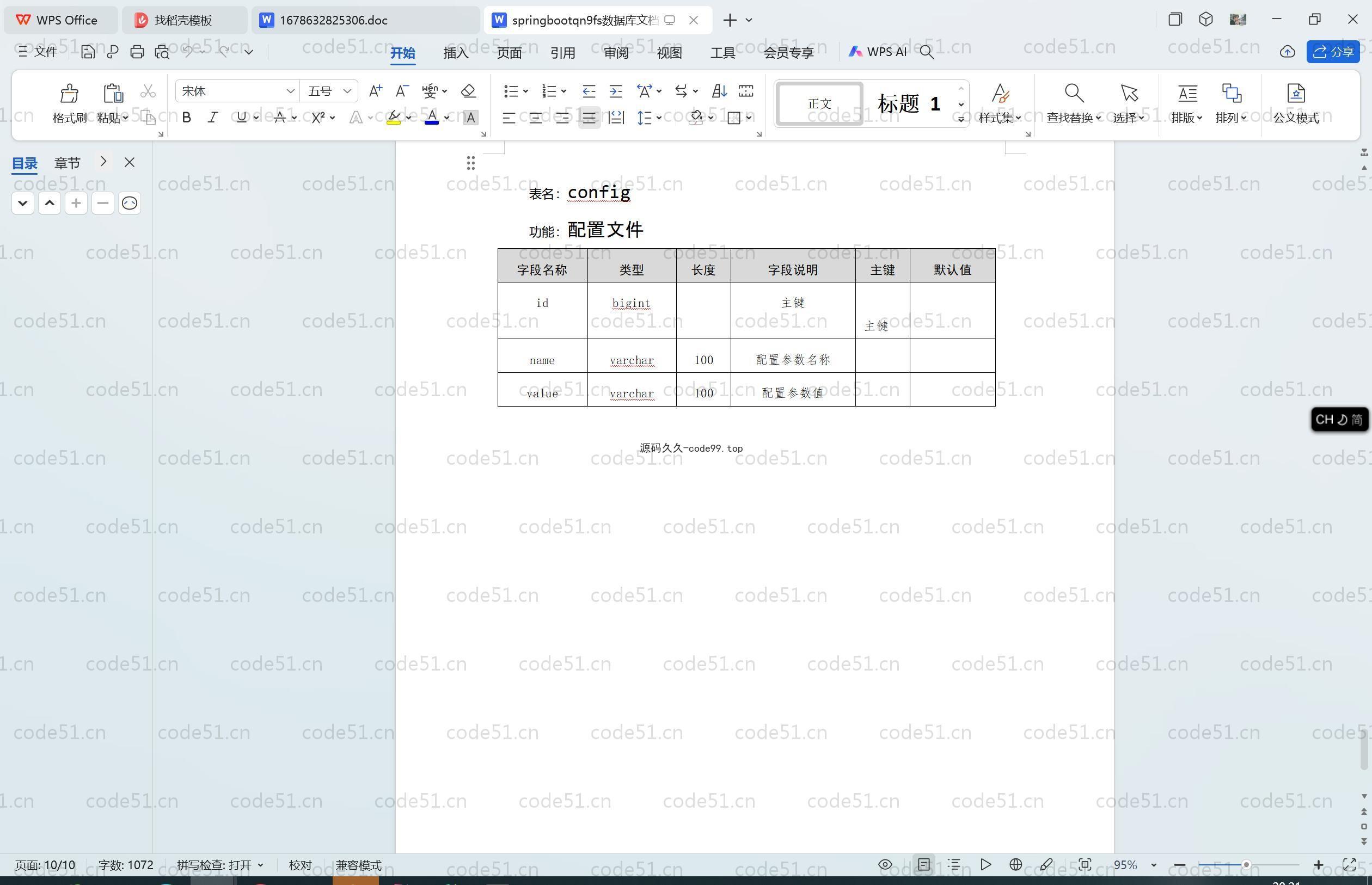Click the Print icon in quick toolbar

click(137, 52)
